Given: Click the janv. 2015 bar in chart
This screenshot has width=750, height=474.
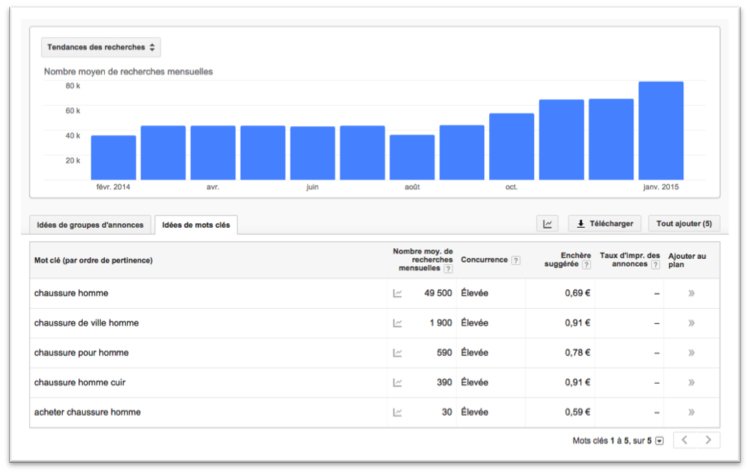Looking at the screenshot, I should click(x=660, y=130).
